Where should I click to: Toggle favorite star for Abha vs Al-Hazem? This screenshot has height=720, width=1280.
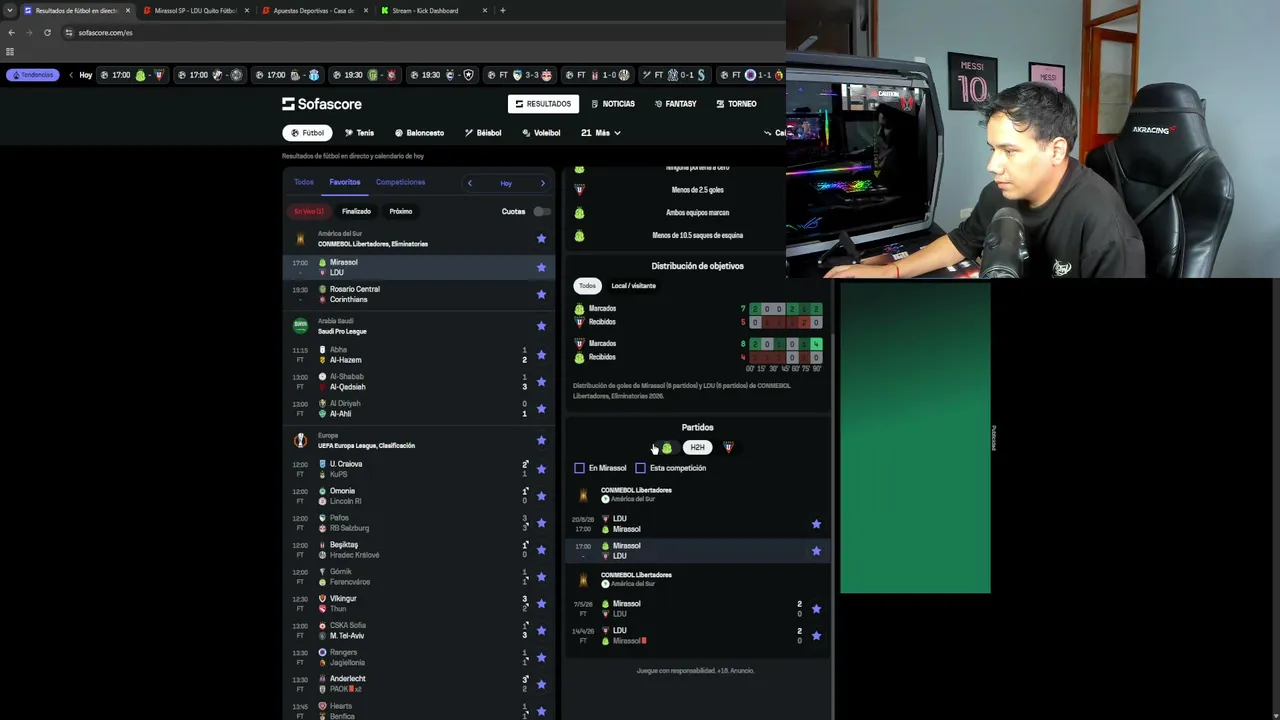tap(541, 355)
